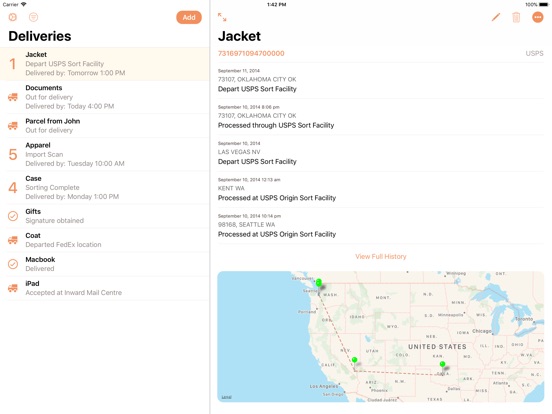Image resolution: width=552 pixels, height=414 pixels.
Task: Tap the Add button
Action: point(189,17)
